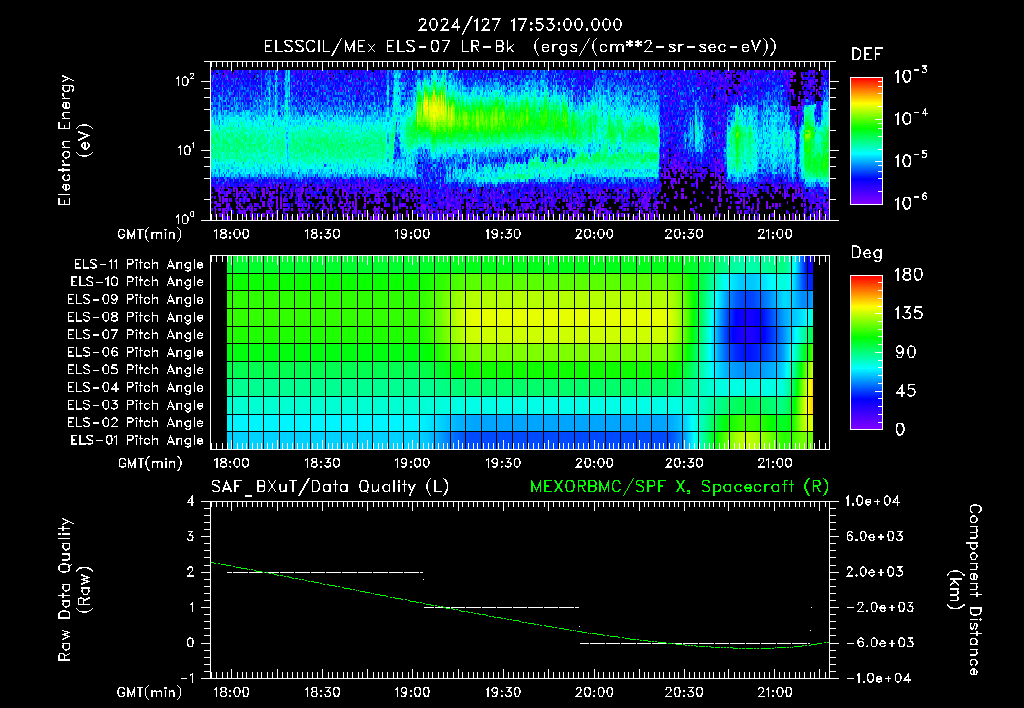1024x708 pixels.
Task: Click 18:00 tick label under the spectrogram
Action: 231,234
